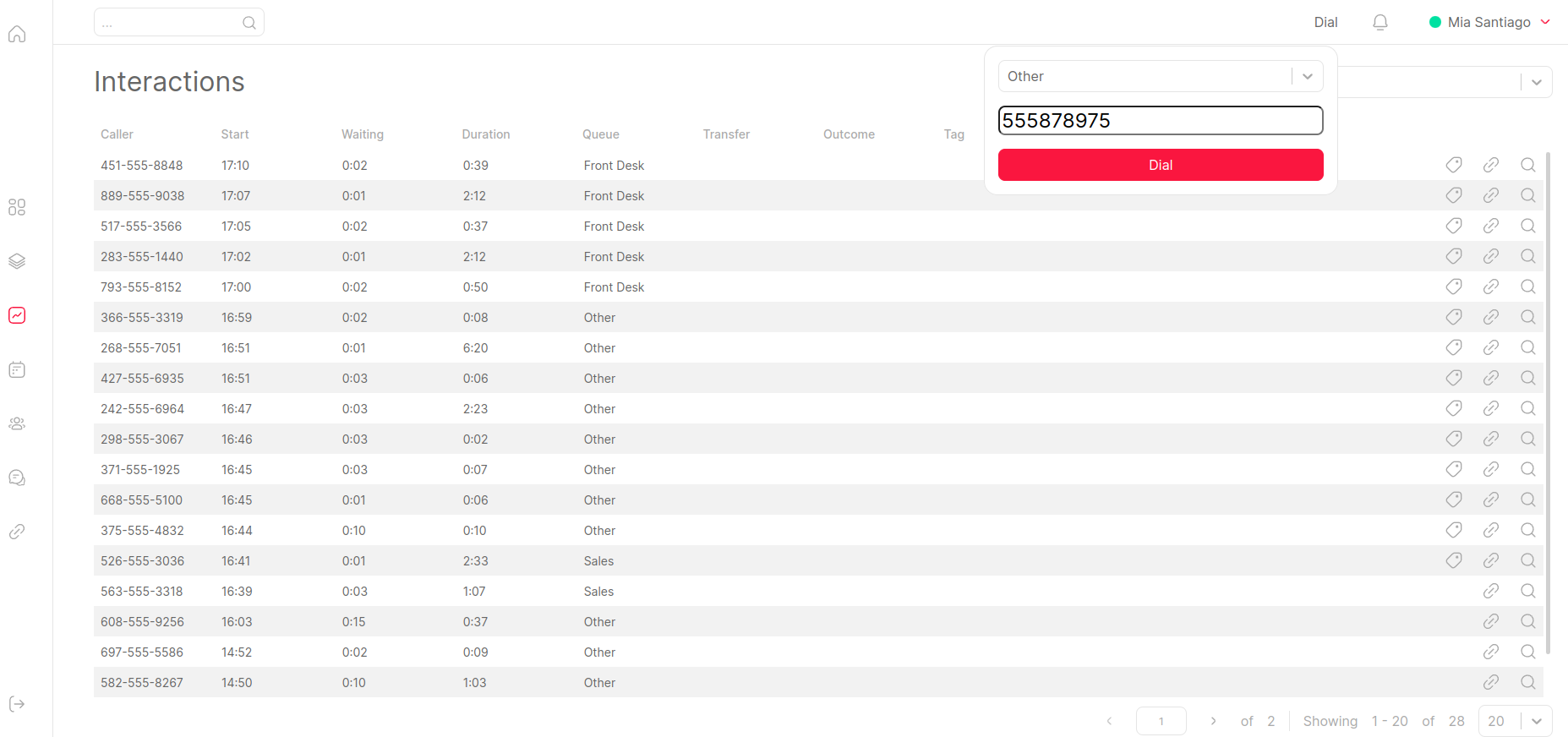Click the Interactions page heading
The height and width of the screenshot is (737, 1568).
click(x=169, y=82)
